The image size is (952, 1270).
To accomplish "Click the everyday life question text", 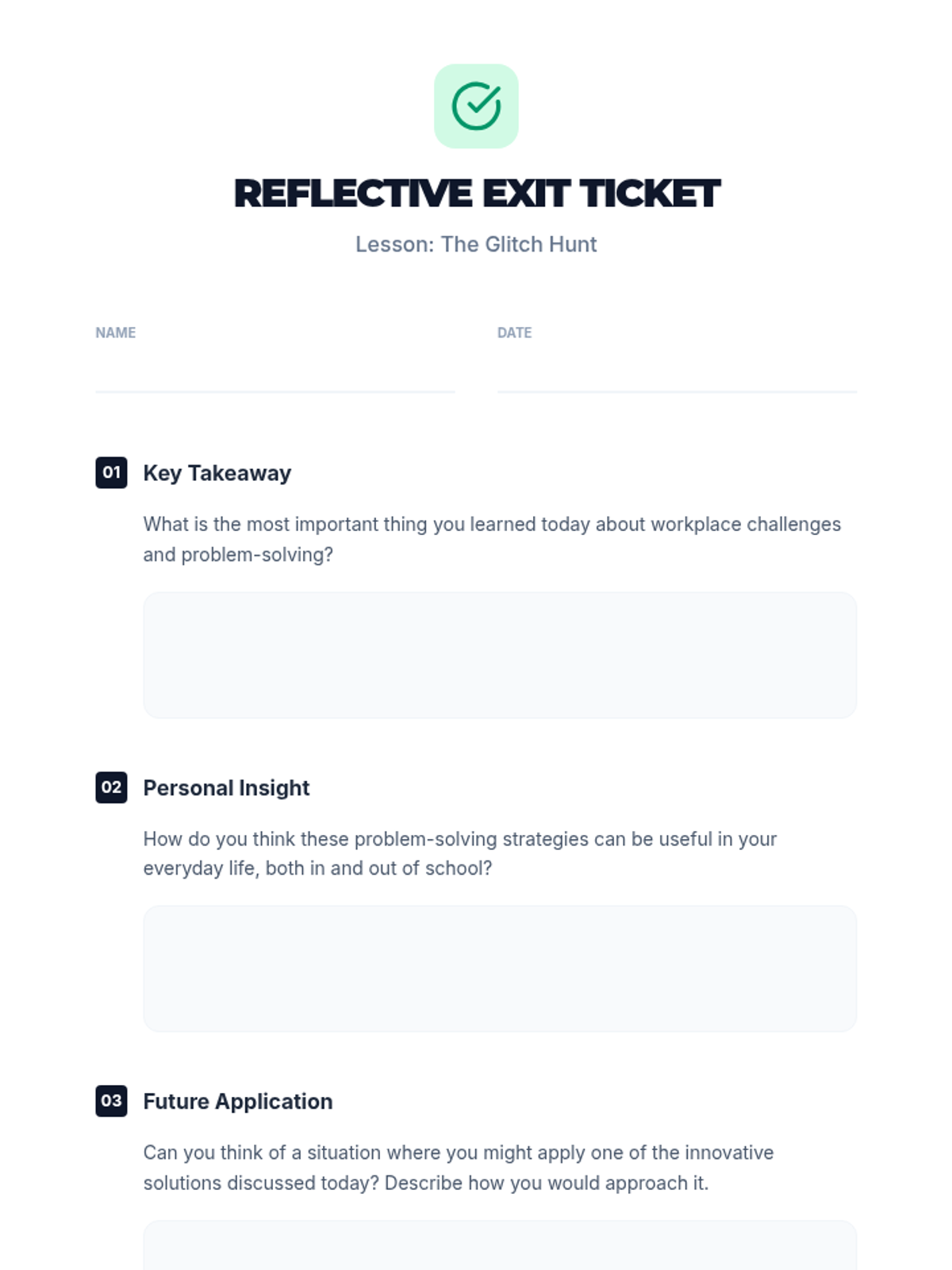I will (x=460, y=853).
